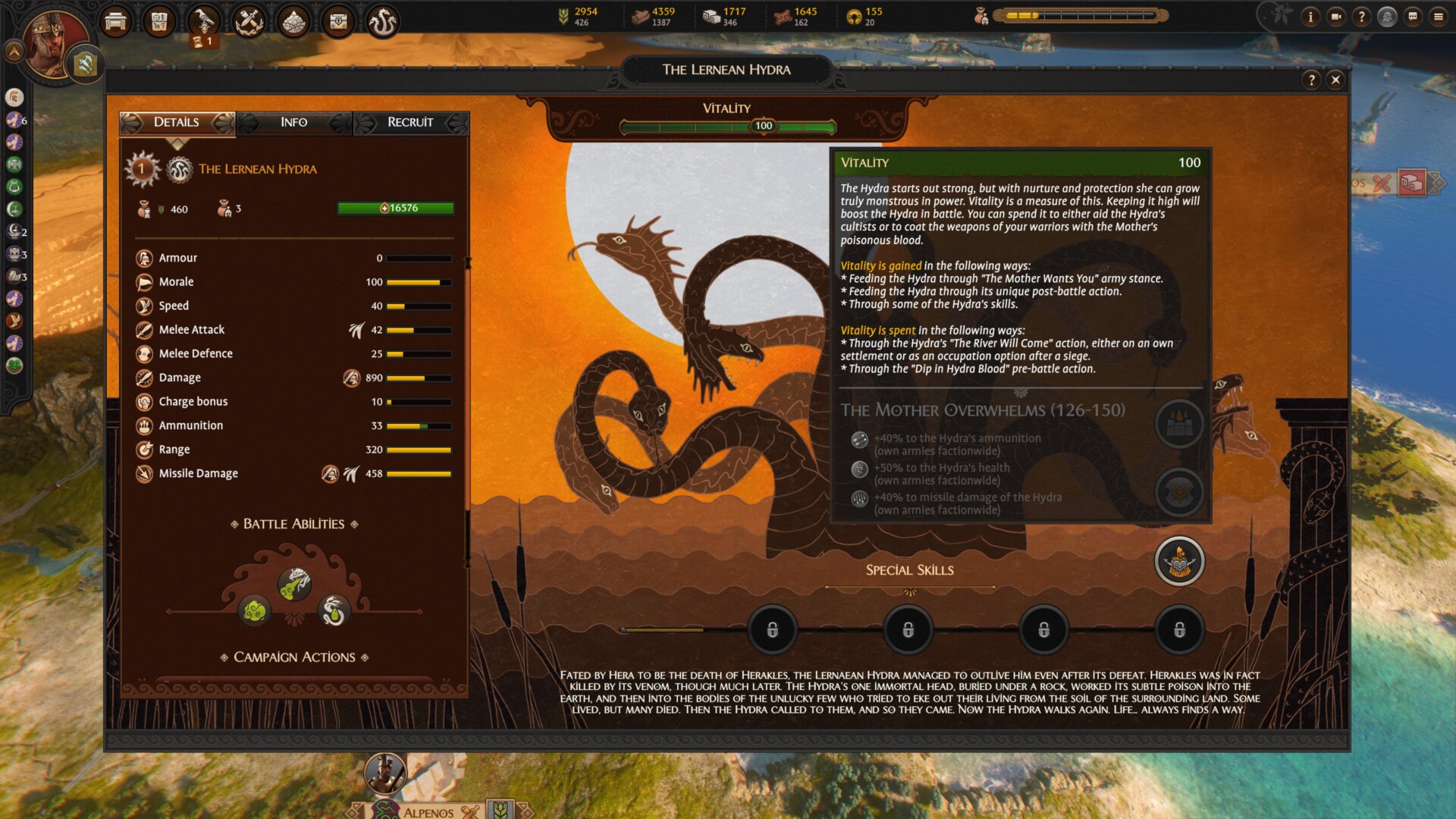
Task: Open the camera settings icon
Action: [x=1336, y=17]
